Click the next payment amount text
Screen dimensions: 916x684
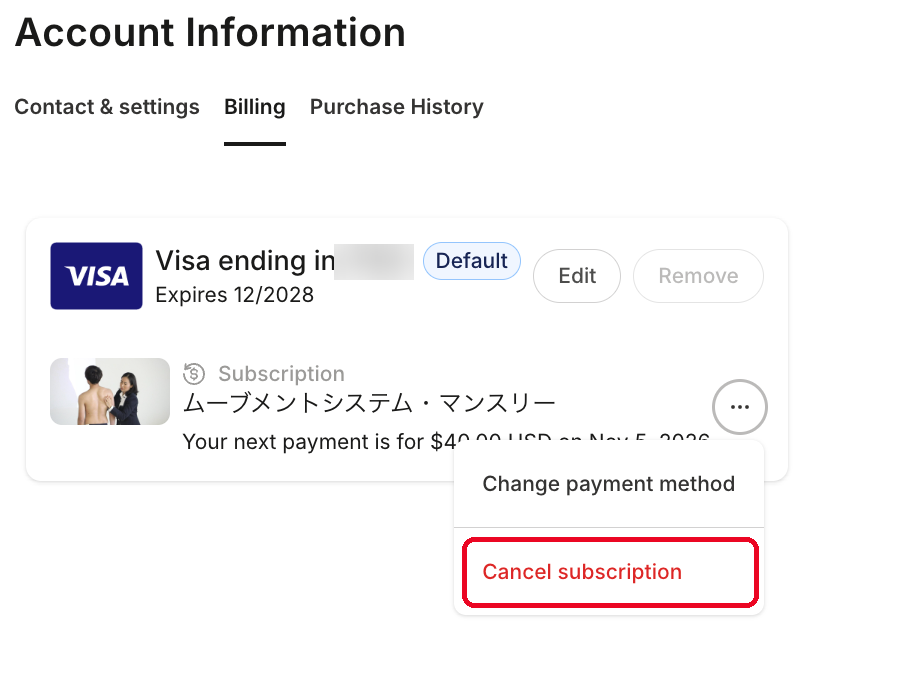coord(446,440)
